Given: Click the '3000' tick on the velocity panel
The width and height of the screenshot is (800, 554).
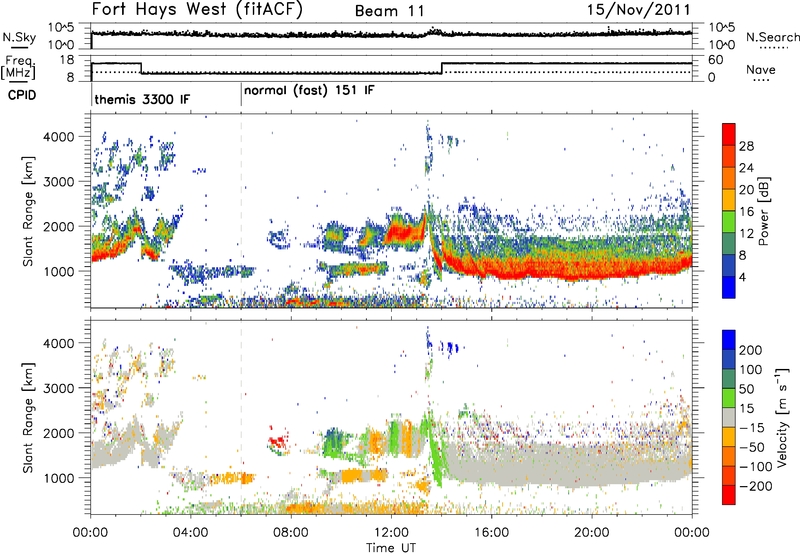Looking at the screenshot, I should 59,388.
